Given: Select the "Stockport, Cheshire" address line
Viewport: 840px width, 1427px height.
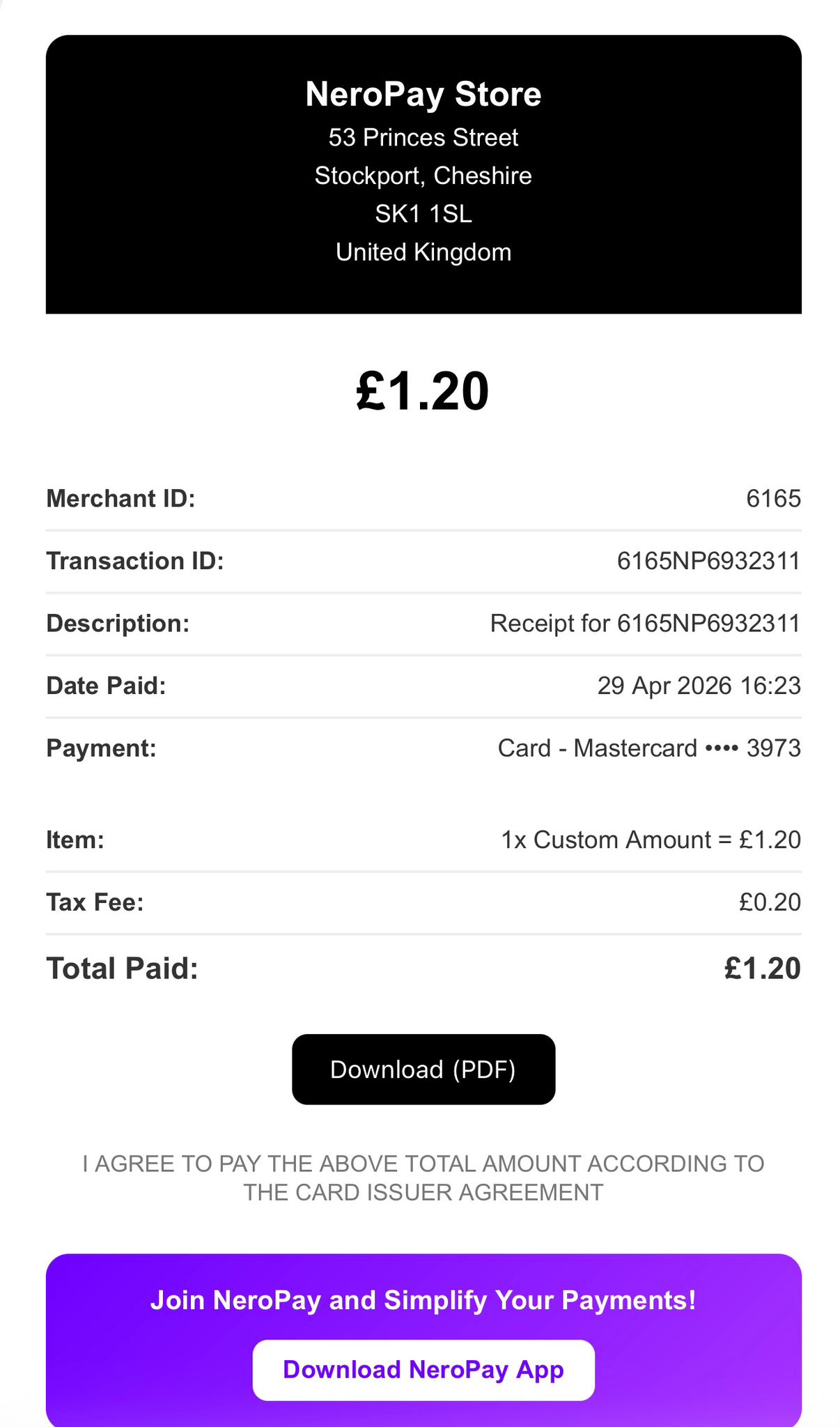Looking at the screenshot, I should (x=423, y=176).
